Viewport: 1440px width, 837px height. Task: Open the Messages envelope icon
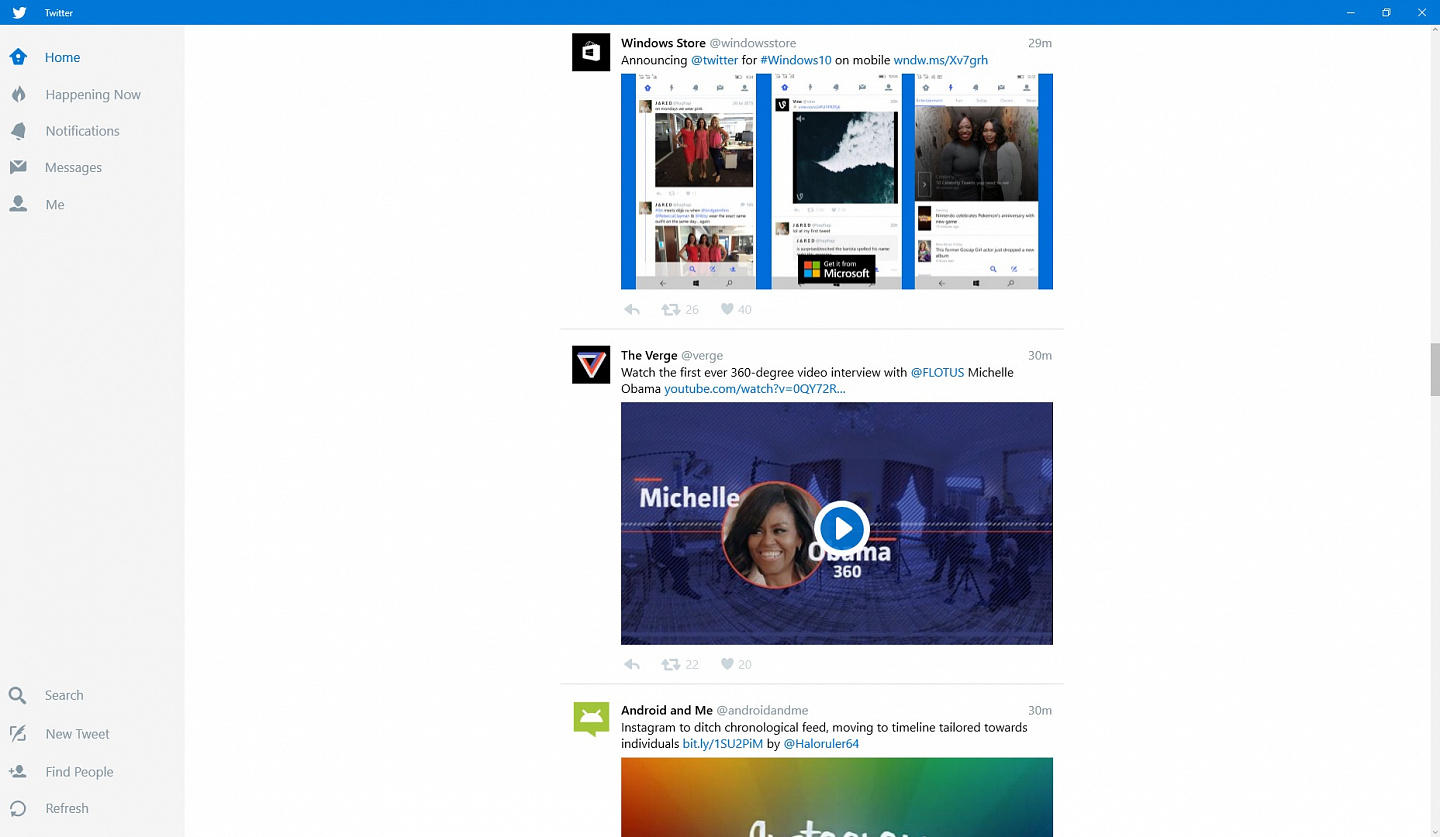18,167
